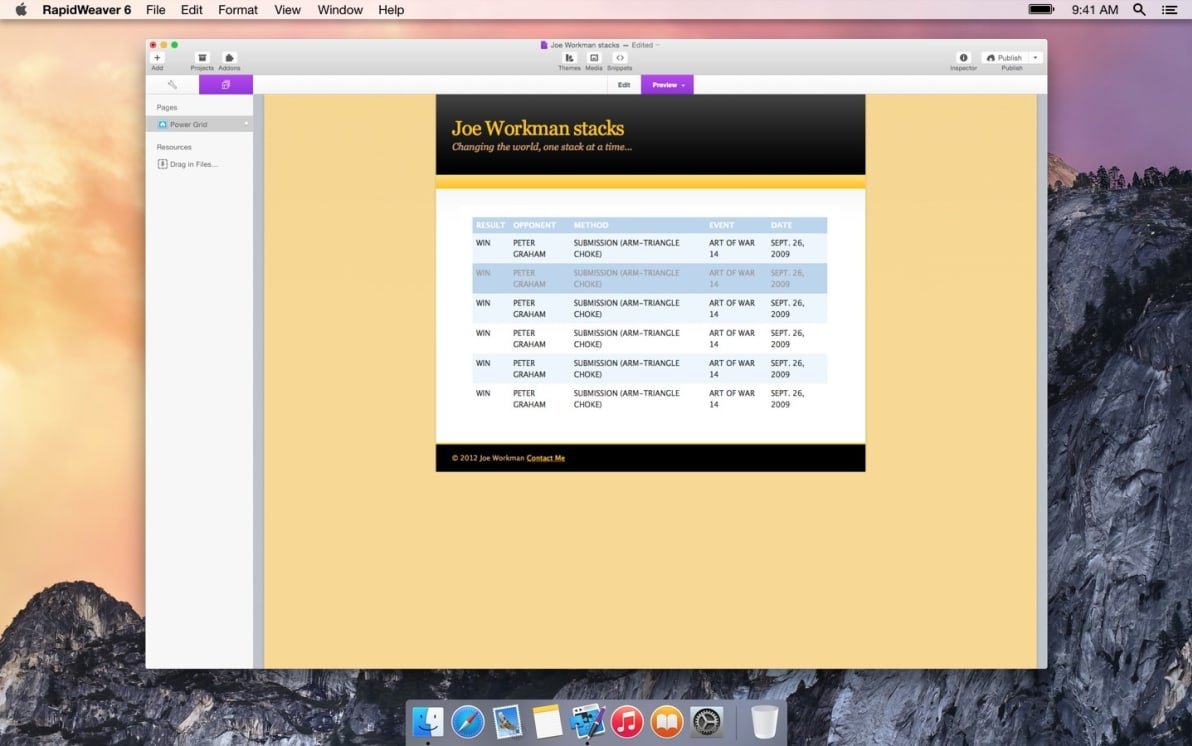Open the Apple menu

(21, 10)
